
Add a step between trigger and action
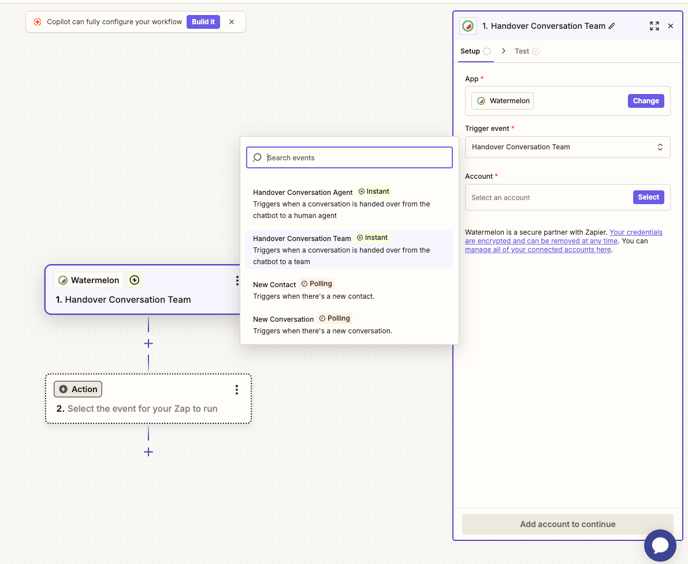pos(148,343)
